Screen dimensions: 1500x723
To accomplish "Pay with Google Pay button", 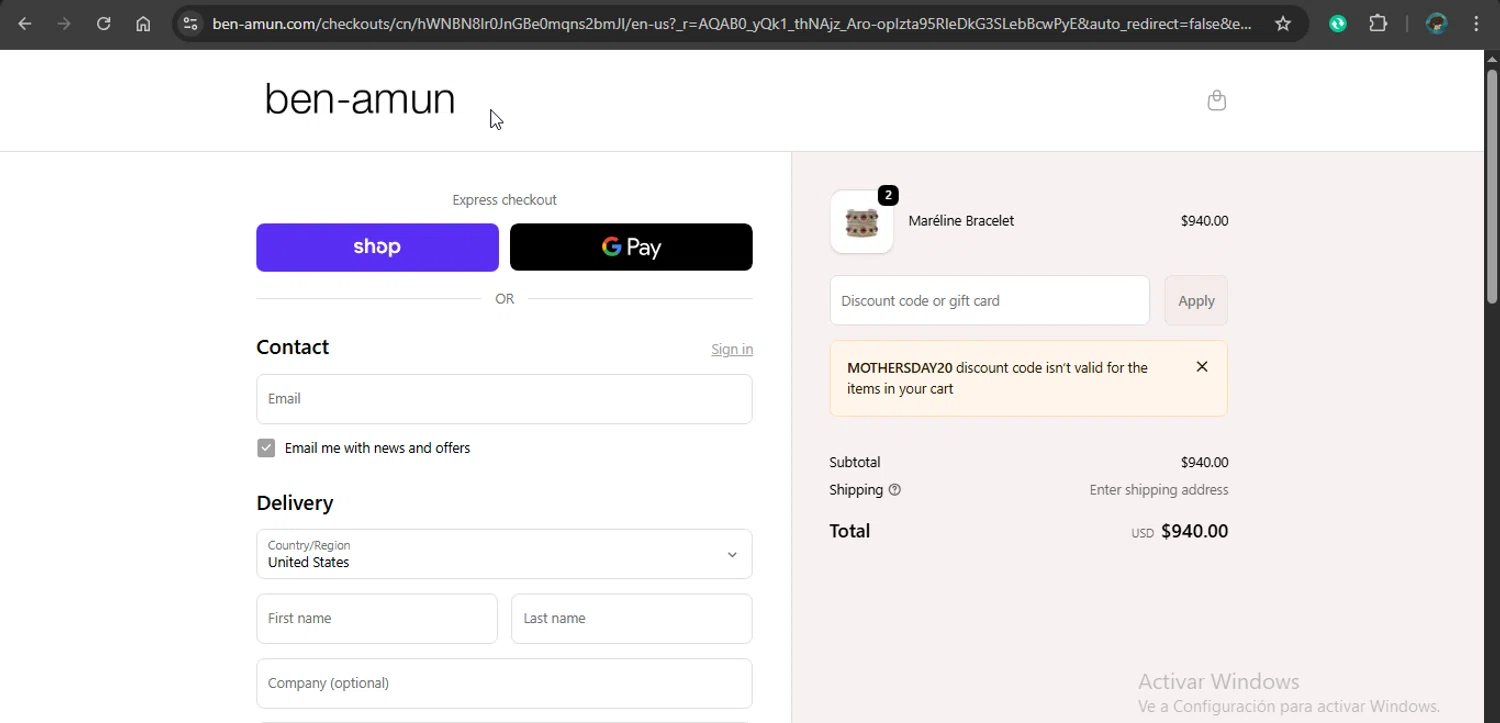I will (x=631, y=247).
